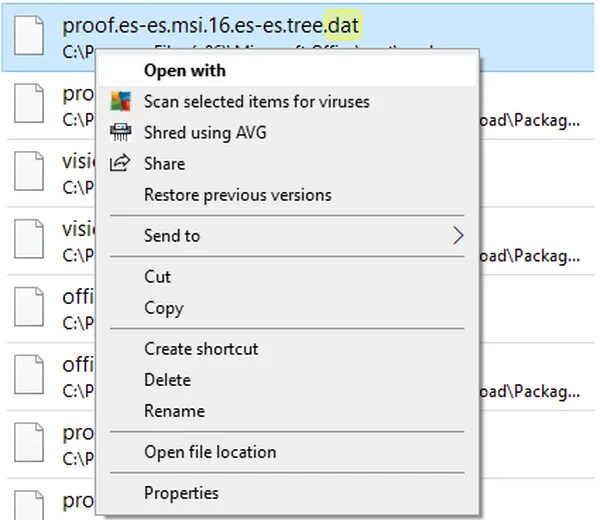Choose Shred using AVG

[205, 132]
